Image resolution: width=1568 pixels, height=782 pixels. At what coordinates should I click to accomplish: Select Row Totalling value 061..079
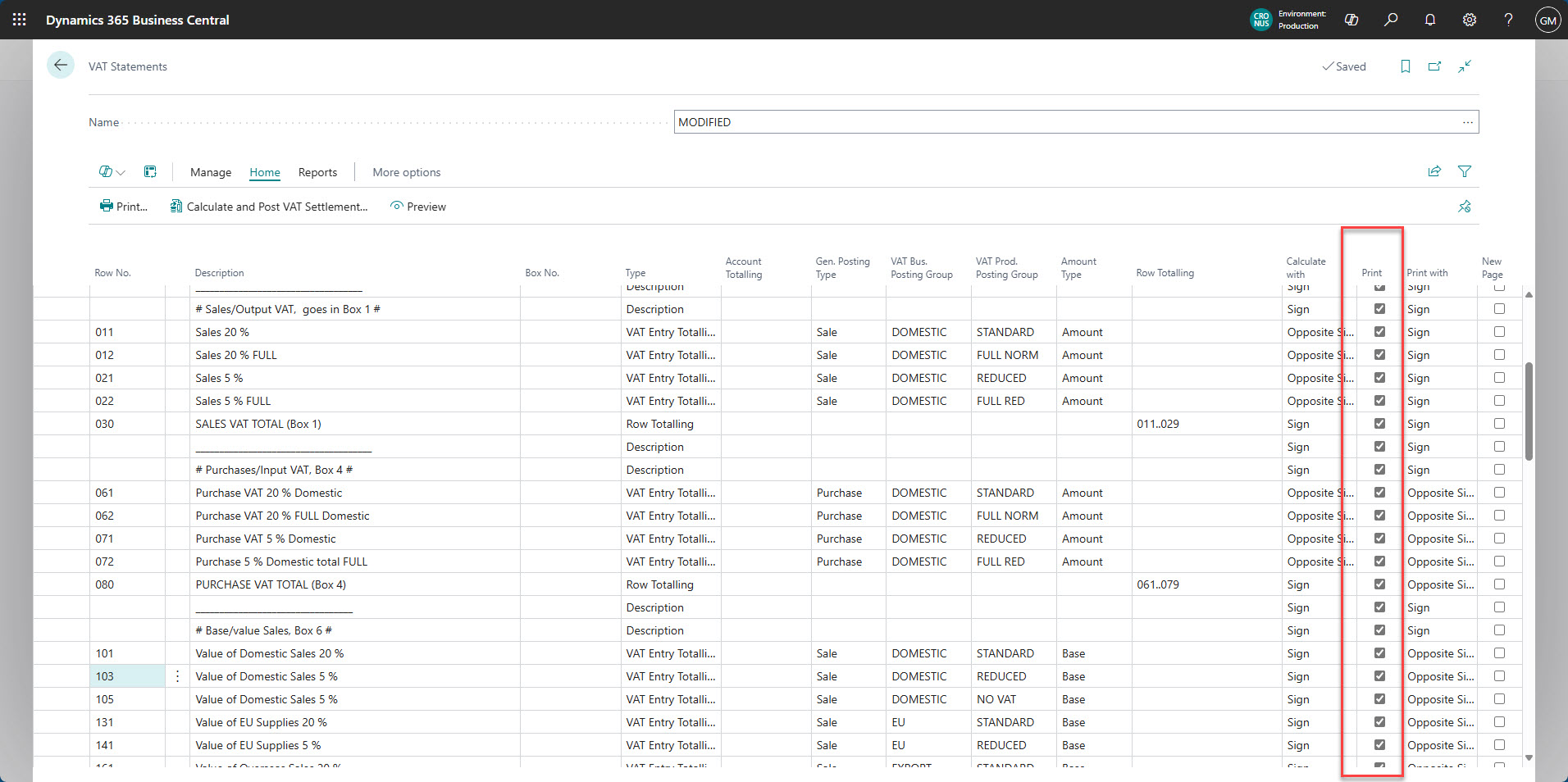pos(1158,584)
